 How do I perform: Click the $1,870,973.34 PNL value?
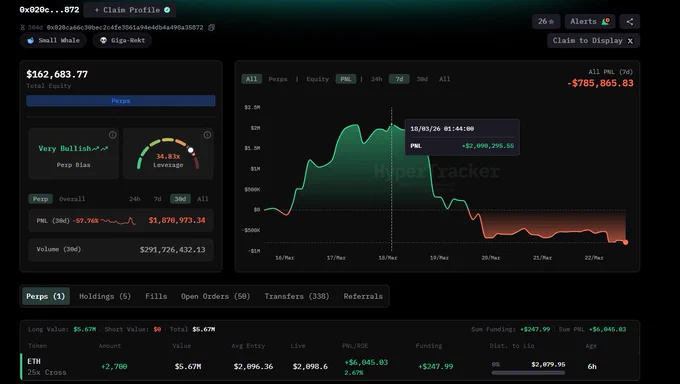[x=177, y=220]
